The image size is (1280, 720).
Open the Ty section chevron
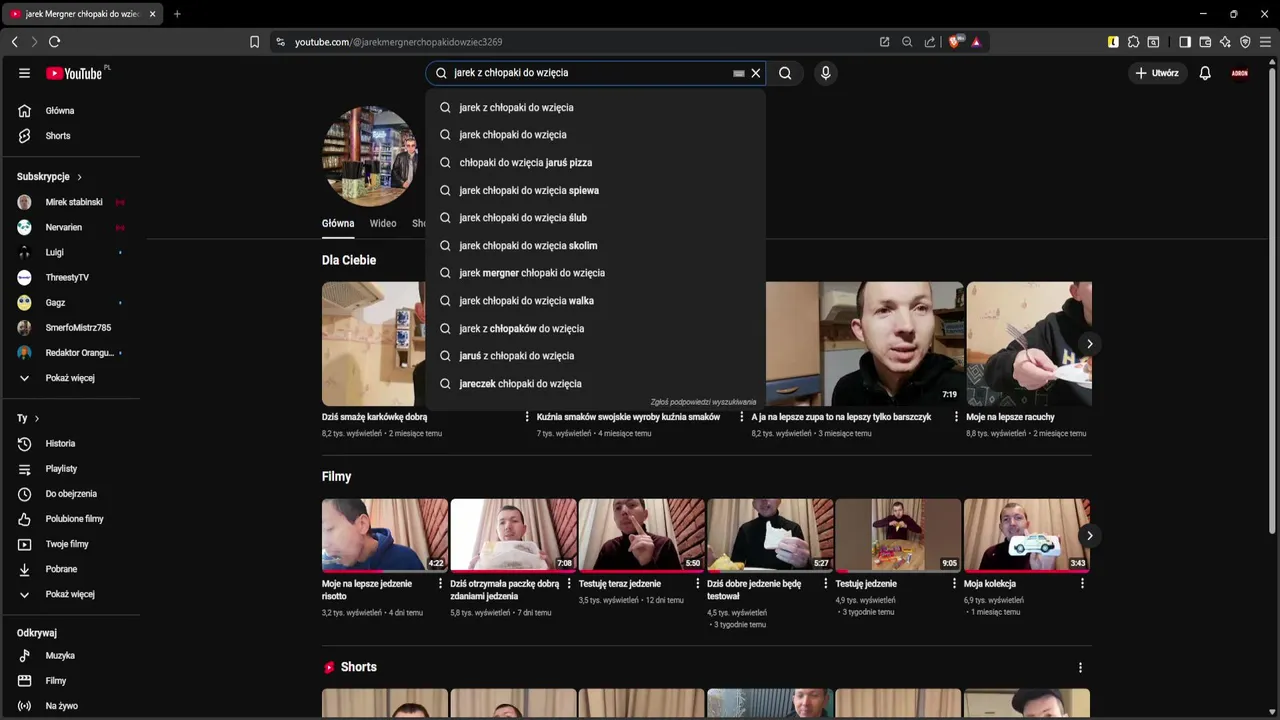[x=37, y=418]
